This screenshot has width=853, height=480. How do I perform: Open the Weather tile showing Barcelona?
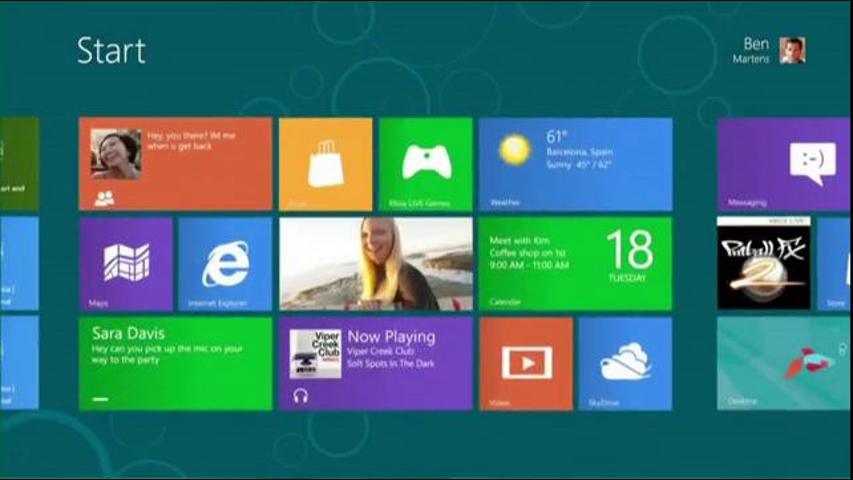[x=576, y=164]
